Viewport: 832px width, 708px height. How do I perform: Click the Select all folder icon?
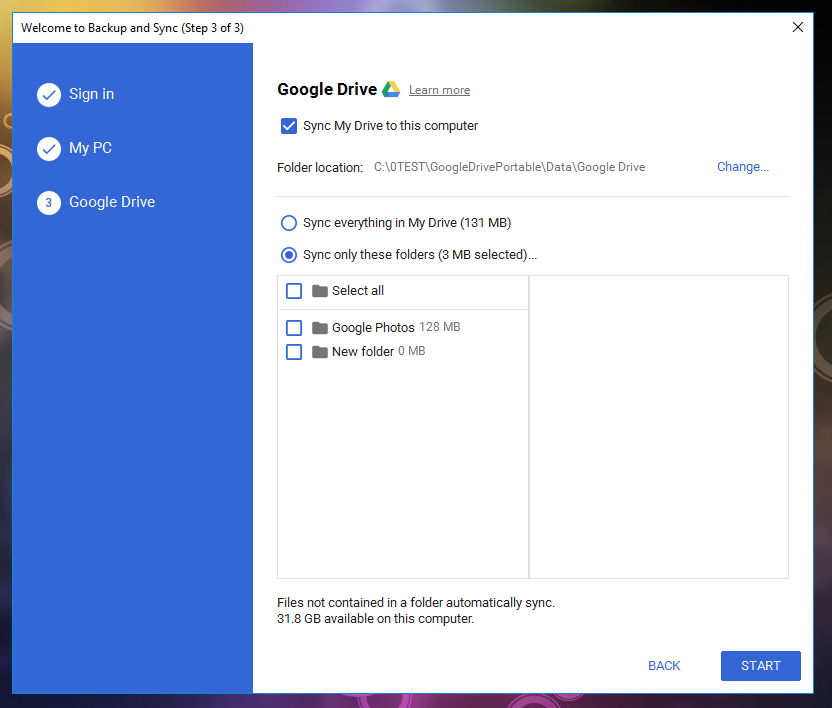[319, 291]
